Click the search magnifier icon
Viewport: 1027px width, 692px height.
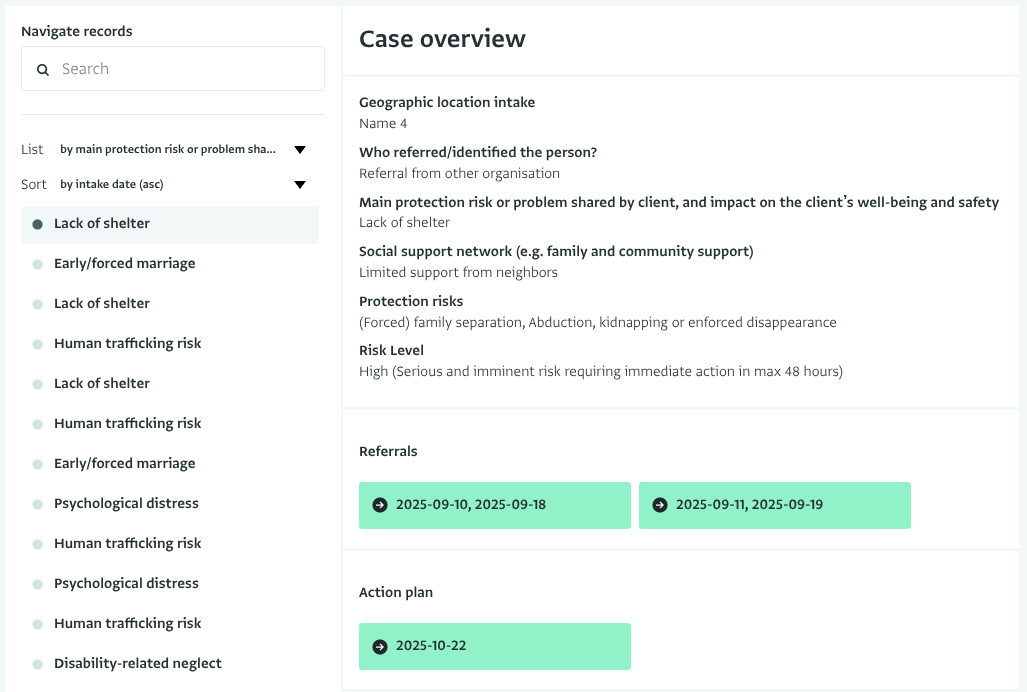pyautogui.click(x=43, y=70)
